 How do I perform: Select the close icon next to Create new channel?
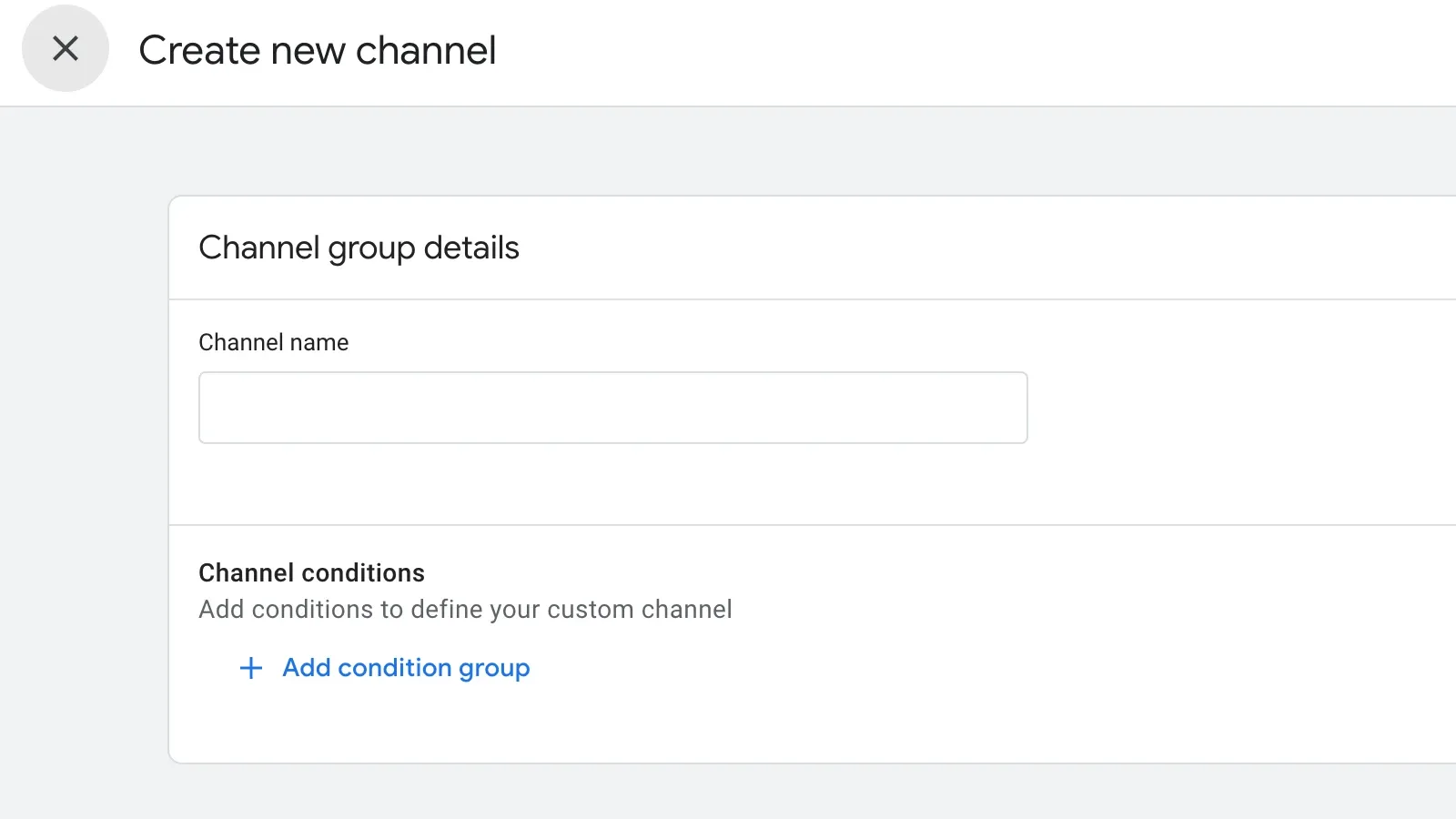(x=65, y=49)
